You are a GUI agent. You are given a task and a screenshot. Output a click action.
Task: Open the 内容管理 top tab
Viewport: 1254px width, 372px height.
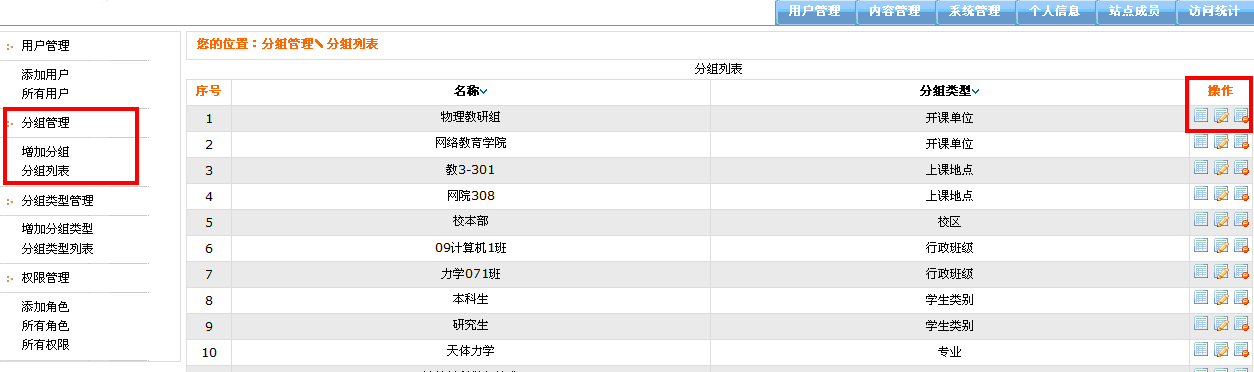click(x=894, y=12)
